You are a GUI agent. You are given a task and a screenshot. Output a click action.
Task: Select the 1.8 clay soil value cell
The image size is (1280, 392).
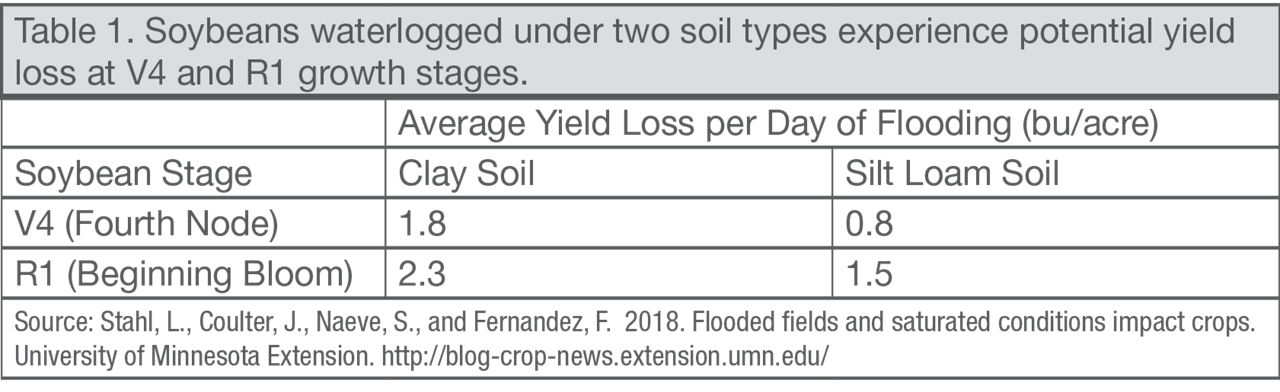[609, 222]
